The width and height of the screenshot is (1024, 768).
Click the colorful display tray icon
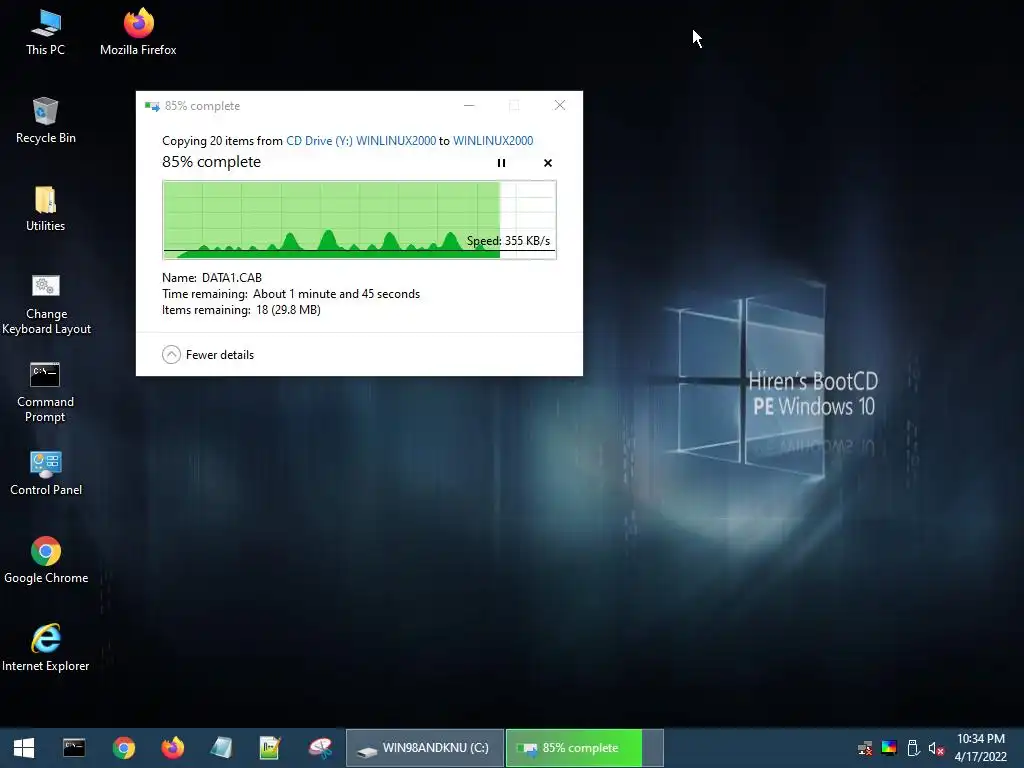point(889,748)
